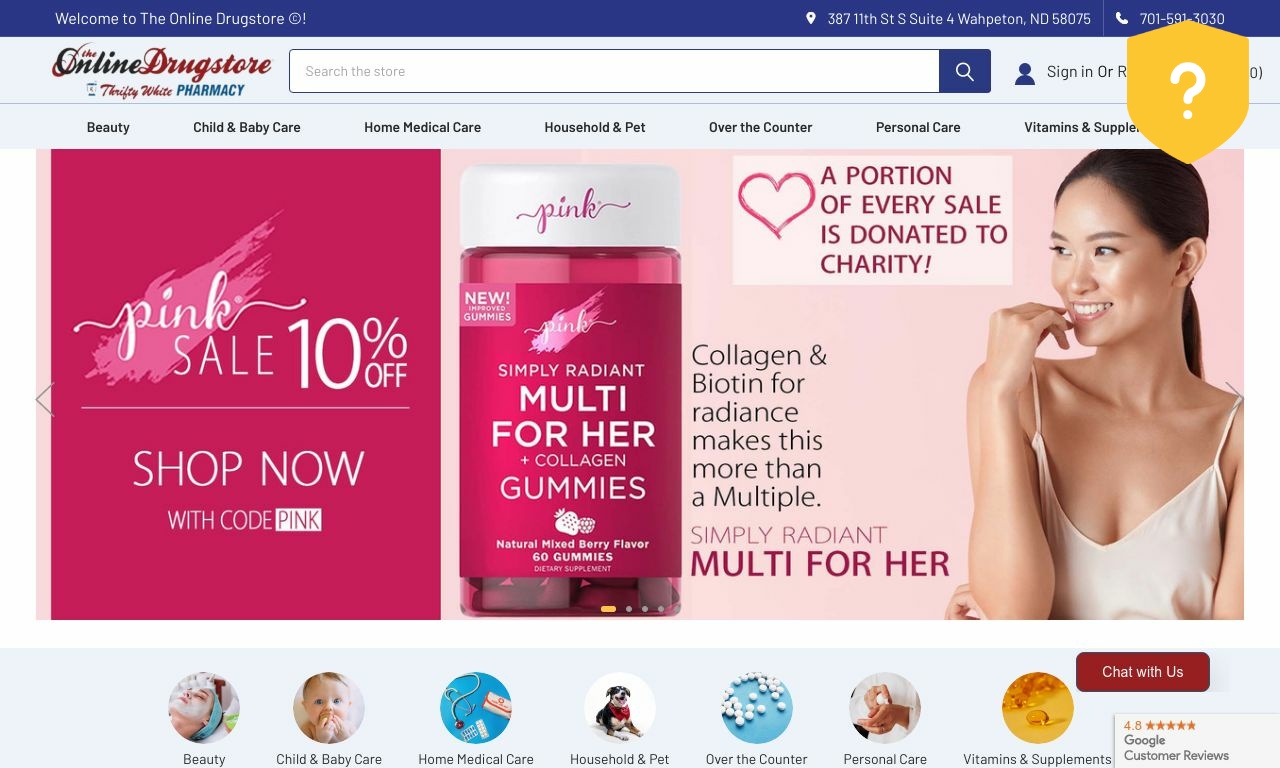Click the user account icon

click(1025, 73)
